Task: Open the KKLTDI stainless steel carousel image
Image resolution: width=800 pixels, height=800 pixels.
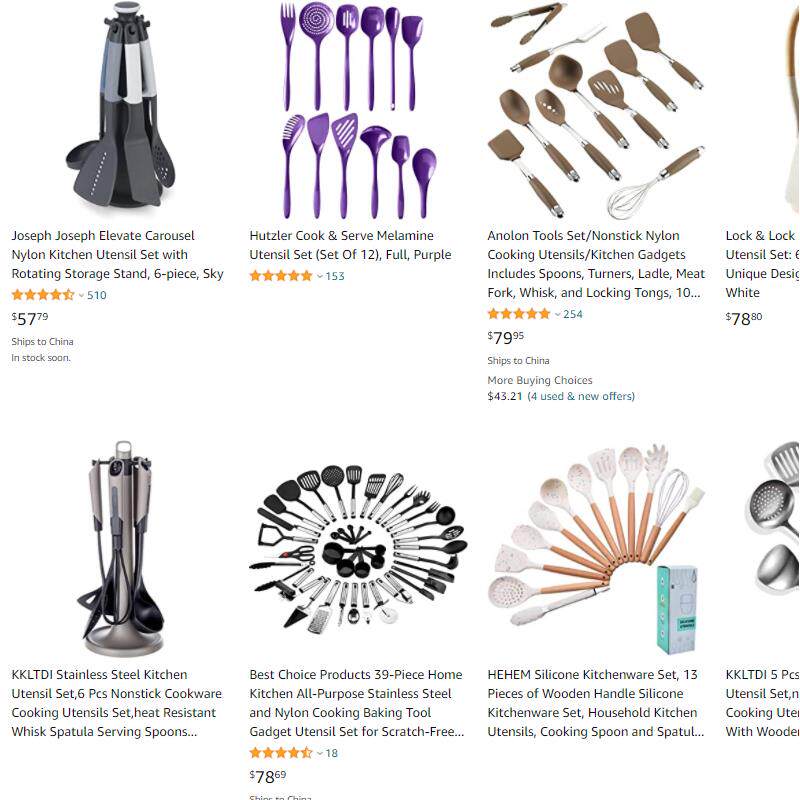Action: pyautogui.click(x=120, y=549)
